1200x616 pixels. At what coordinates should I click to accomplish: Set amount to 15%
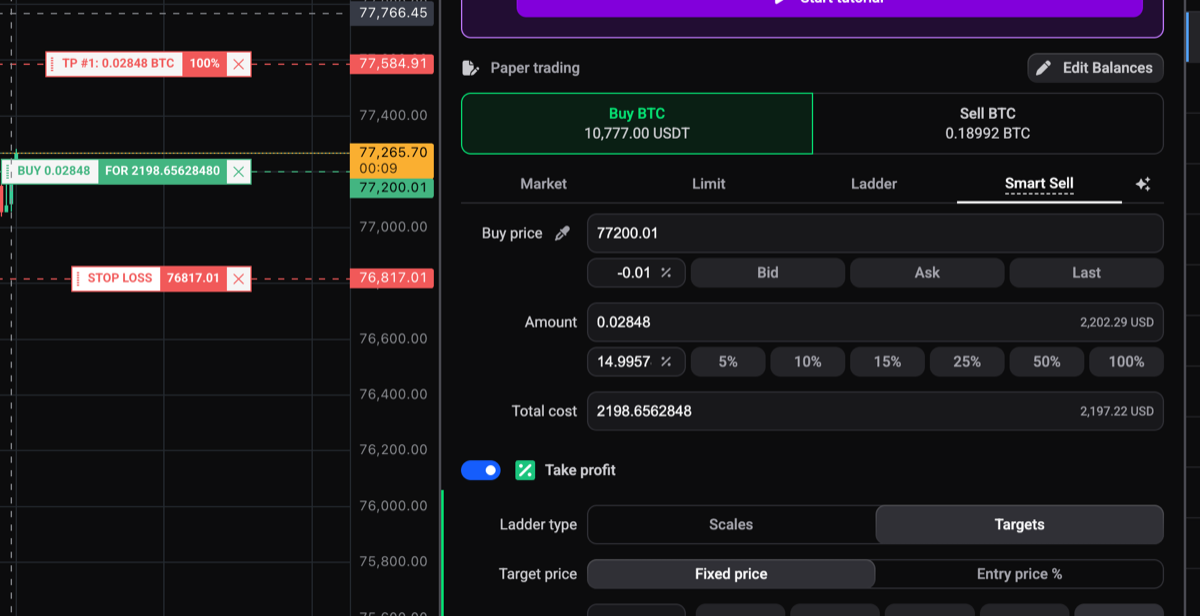(x=887, y=361)
